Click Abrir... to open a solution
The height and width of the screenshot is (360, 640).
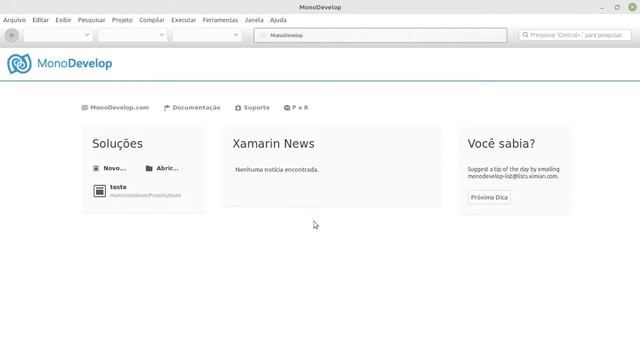(167, 168)
